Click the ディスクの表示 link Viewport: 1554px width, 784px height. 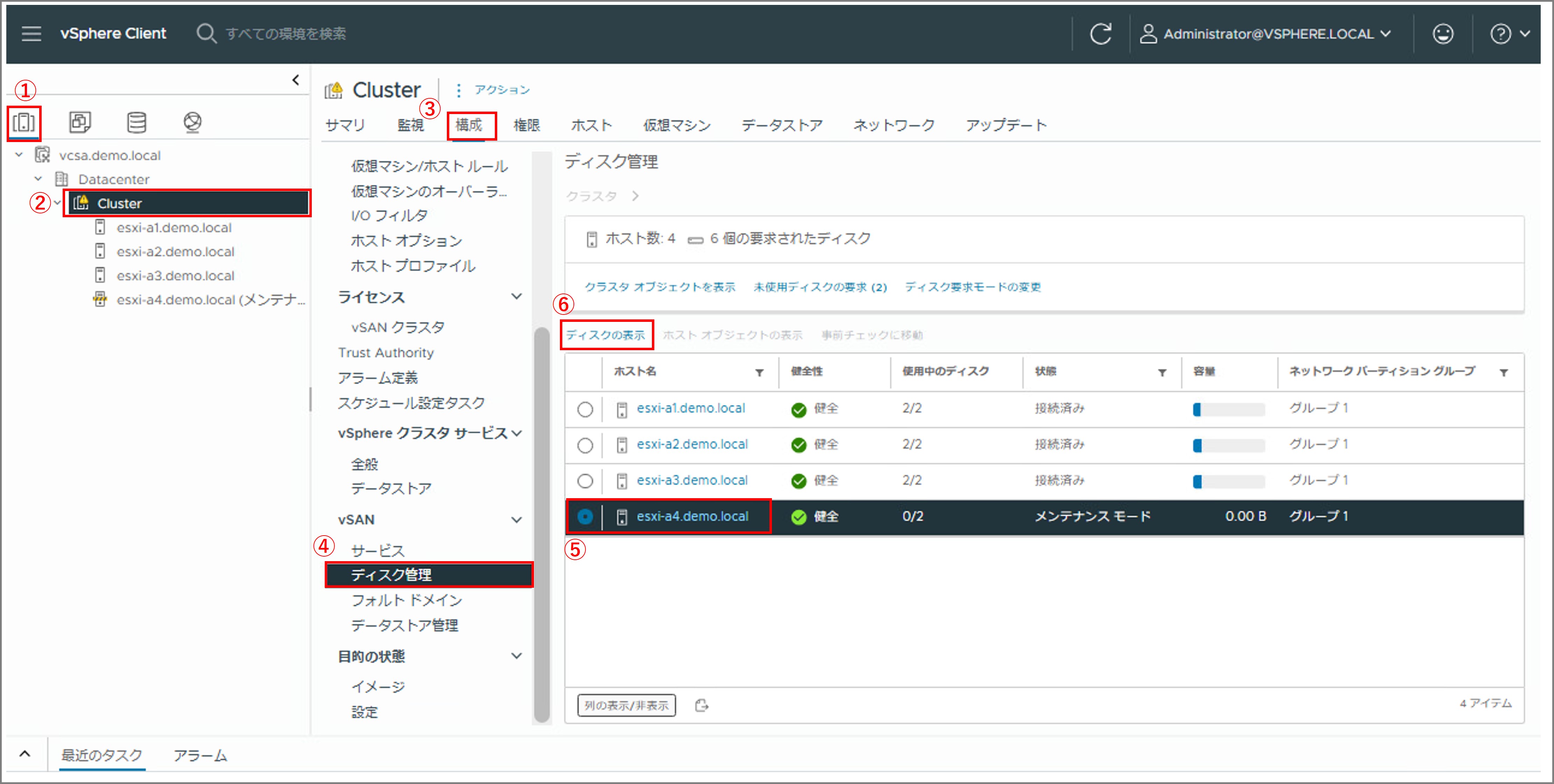(606, 335)
